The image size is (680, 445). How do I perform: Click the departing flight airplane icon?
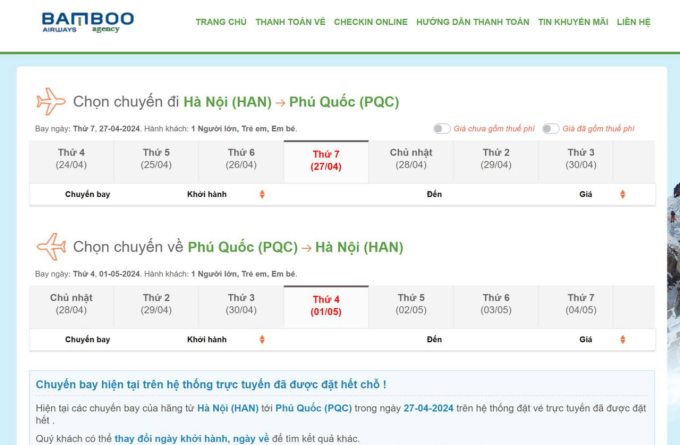click(50, 102)
